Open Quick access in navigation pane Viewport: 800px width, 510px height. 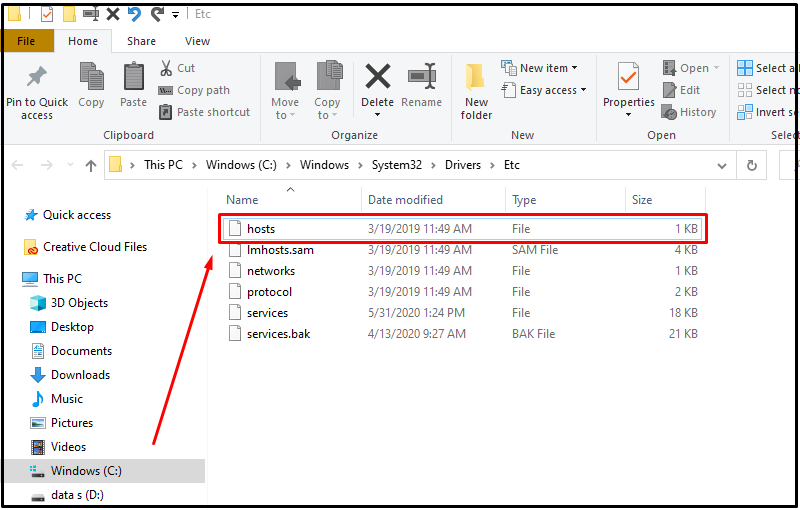point(68,215)
